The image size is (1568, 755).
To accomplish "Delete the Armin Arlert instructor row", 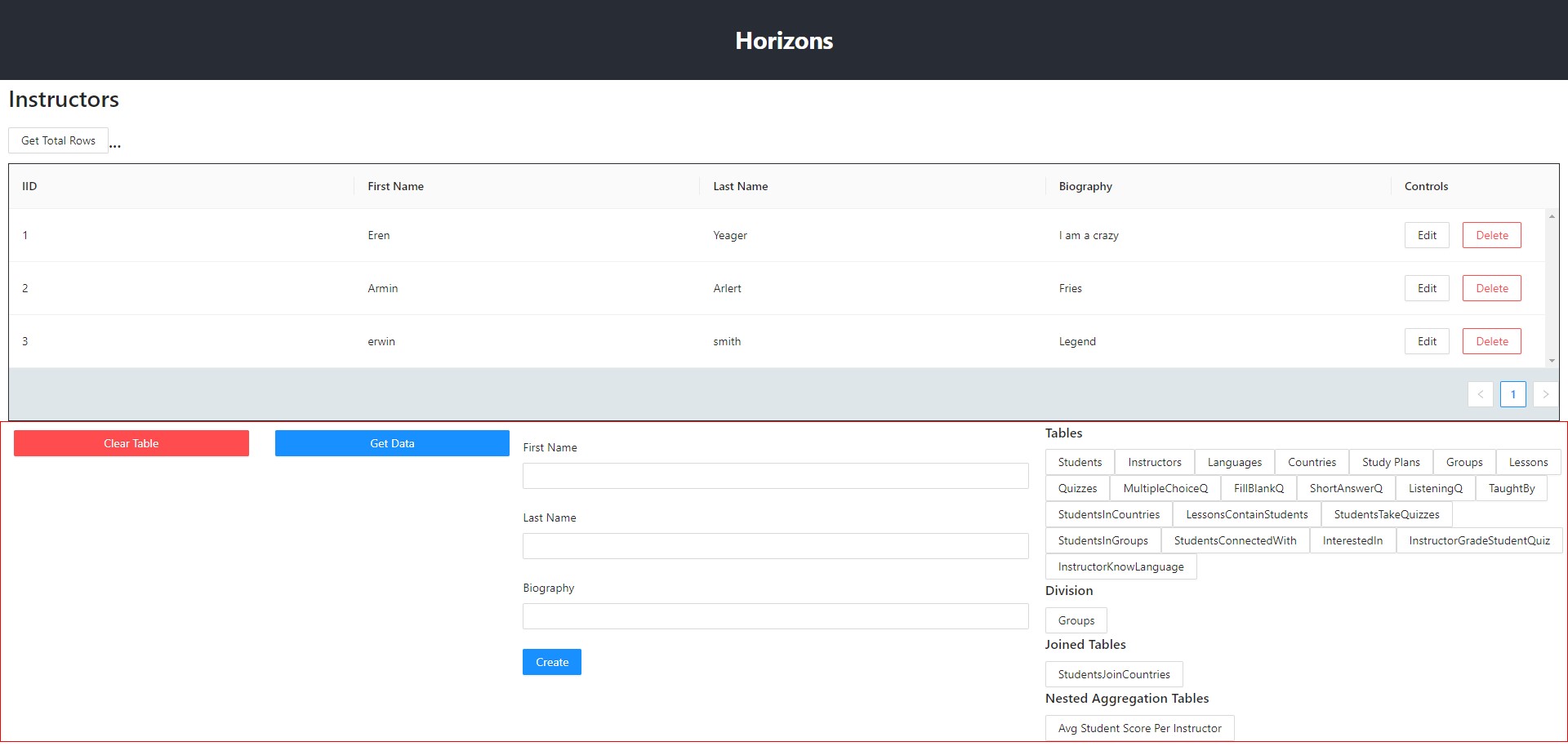I will pyautogui.click(x=1491, y=288).
